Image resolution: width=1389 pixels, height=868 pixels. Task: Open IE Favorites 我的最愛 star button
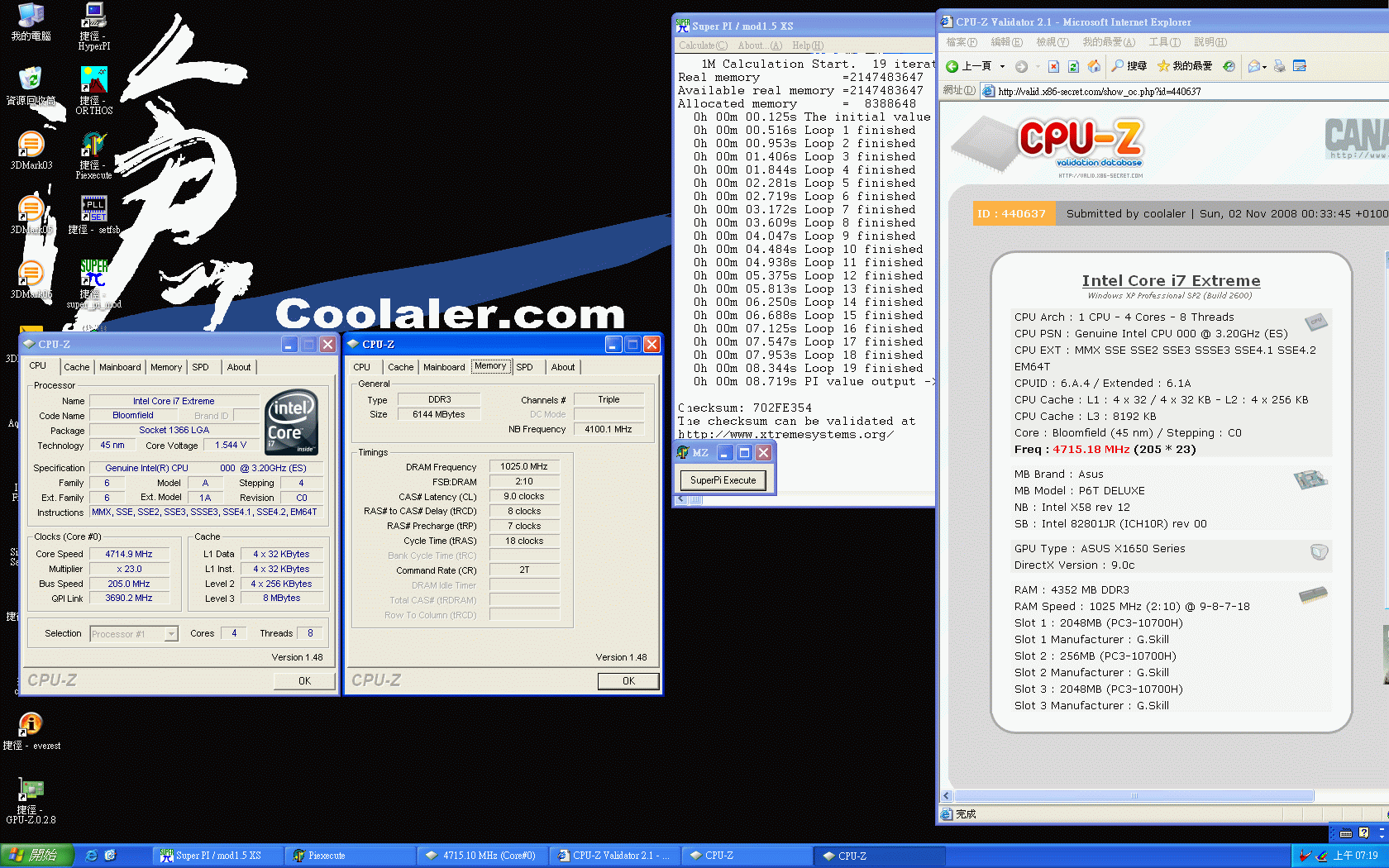click(x=1185, y=66)
